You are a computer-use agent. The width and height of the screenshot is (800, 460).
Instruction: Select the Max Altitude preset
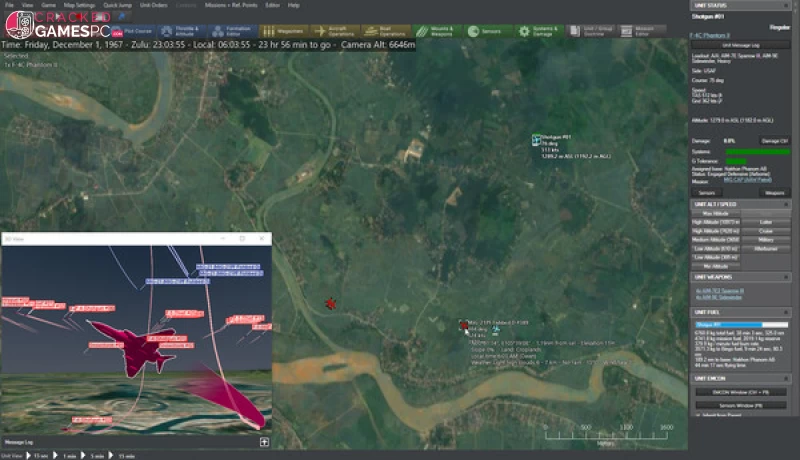(716, 213)
